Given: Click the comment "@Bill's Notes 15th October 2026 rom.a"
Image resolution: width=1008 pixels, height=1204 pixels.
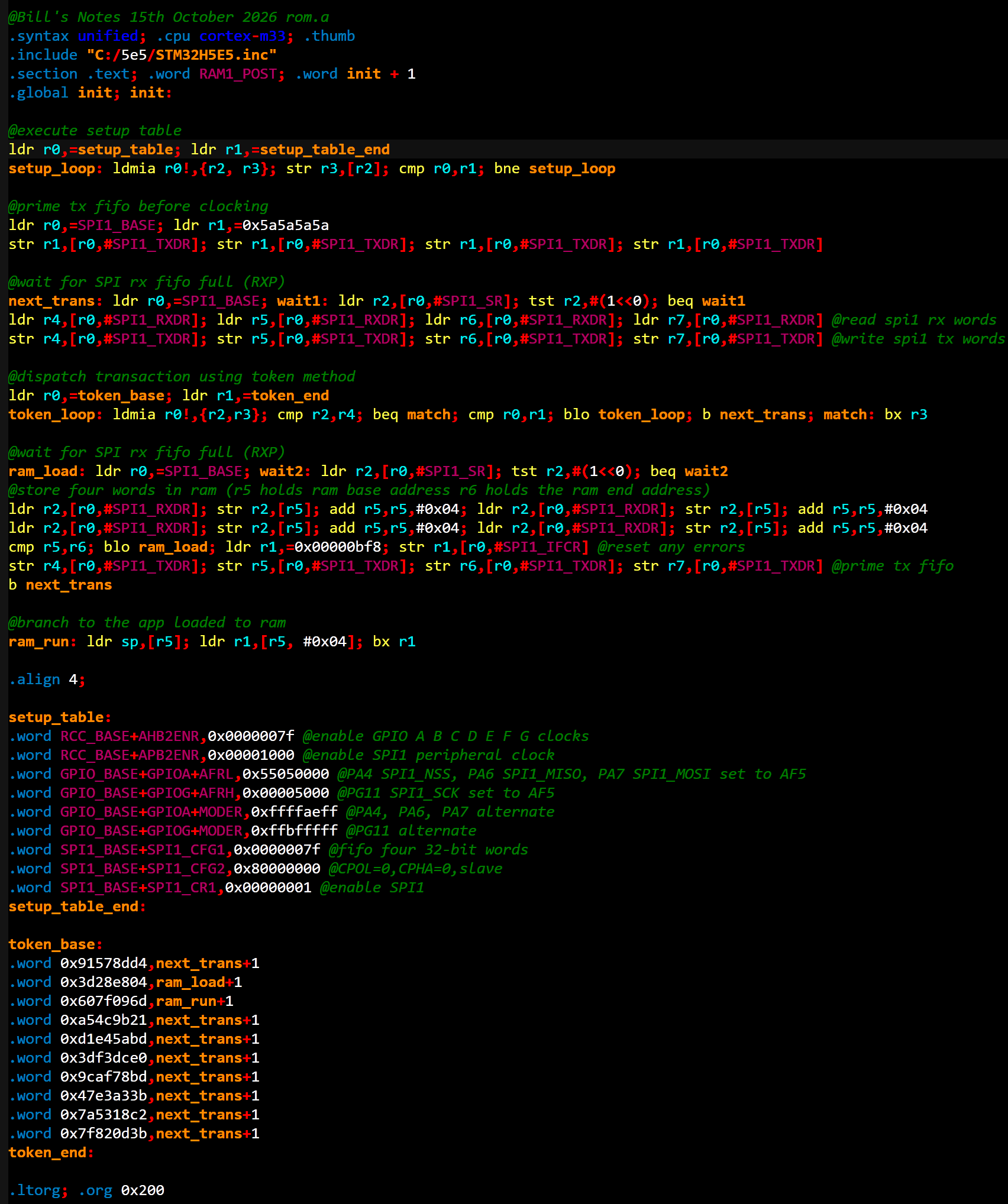Looking at the screenshot, I should [x=169, y=17].
